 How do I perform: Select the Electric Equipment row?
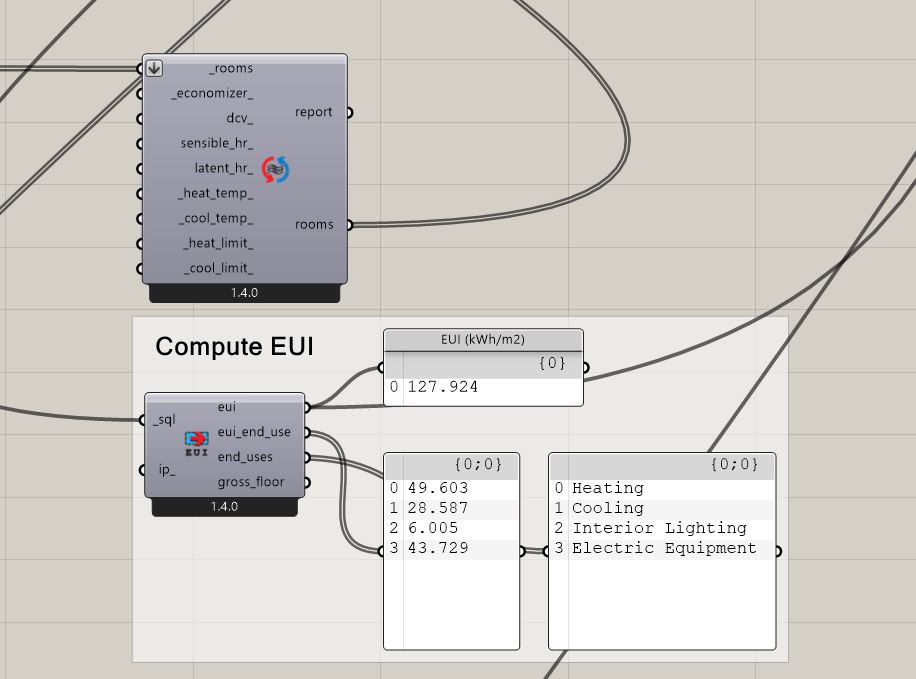[x=662, y=548]
